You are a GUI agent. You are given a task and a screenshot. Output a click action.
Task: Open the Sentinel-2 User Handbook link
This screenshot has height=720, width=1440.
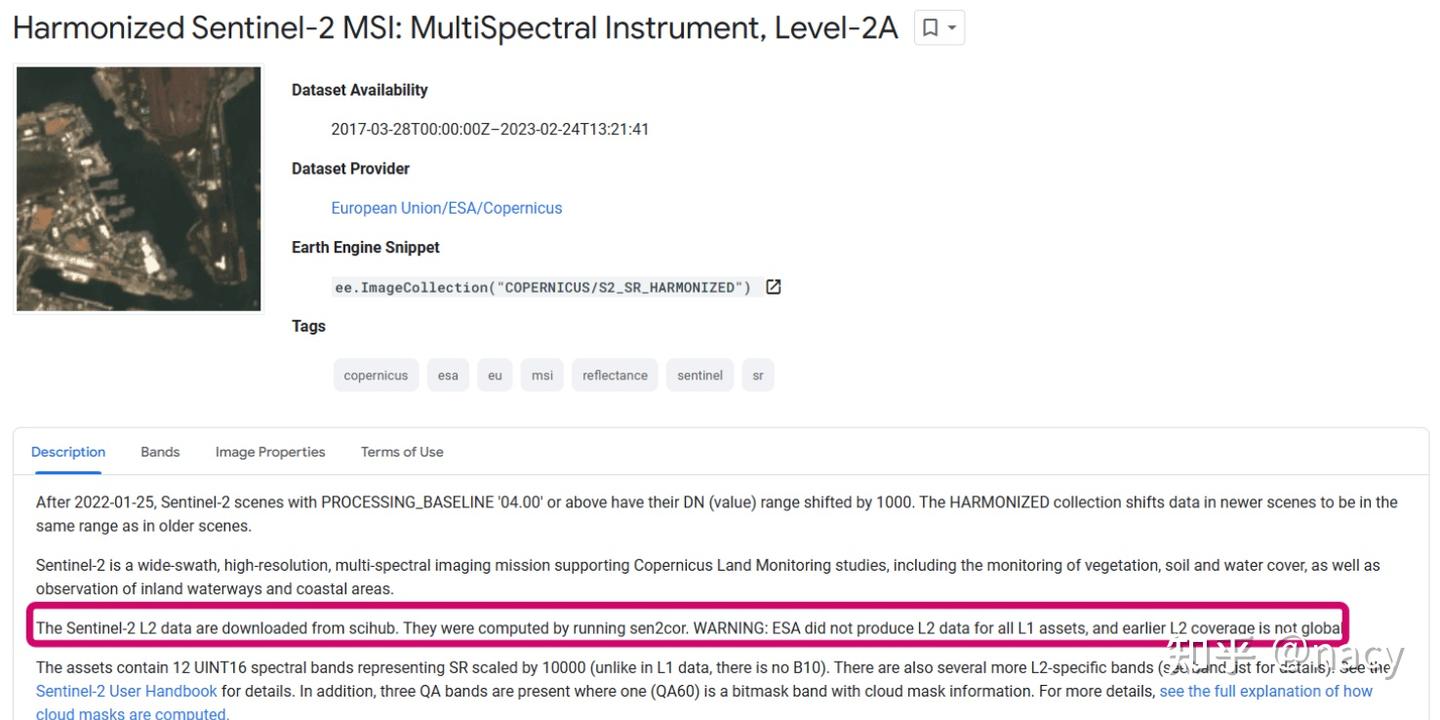pyautogui.click(x=126, y=691)
